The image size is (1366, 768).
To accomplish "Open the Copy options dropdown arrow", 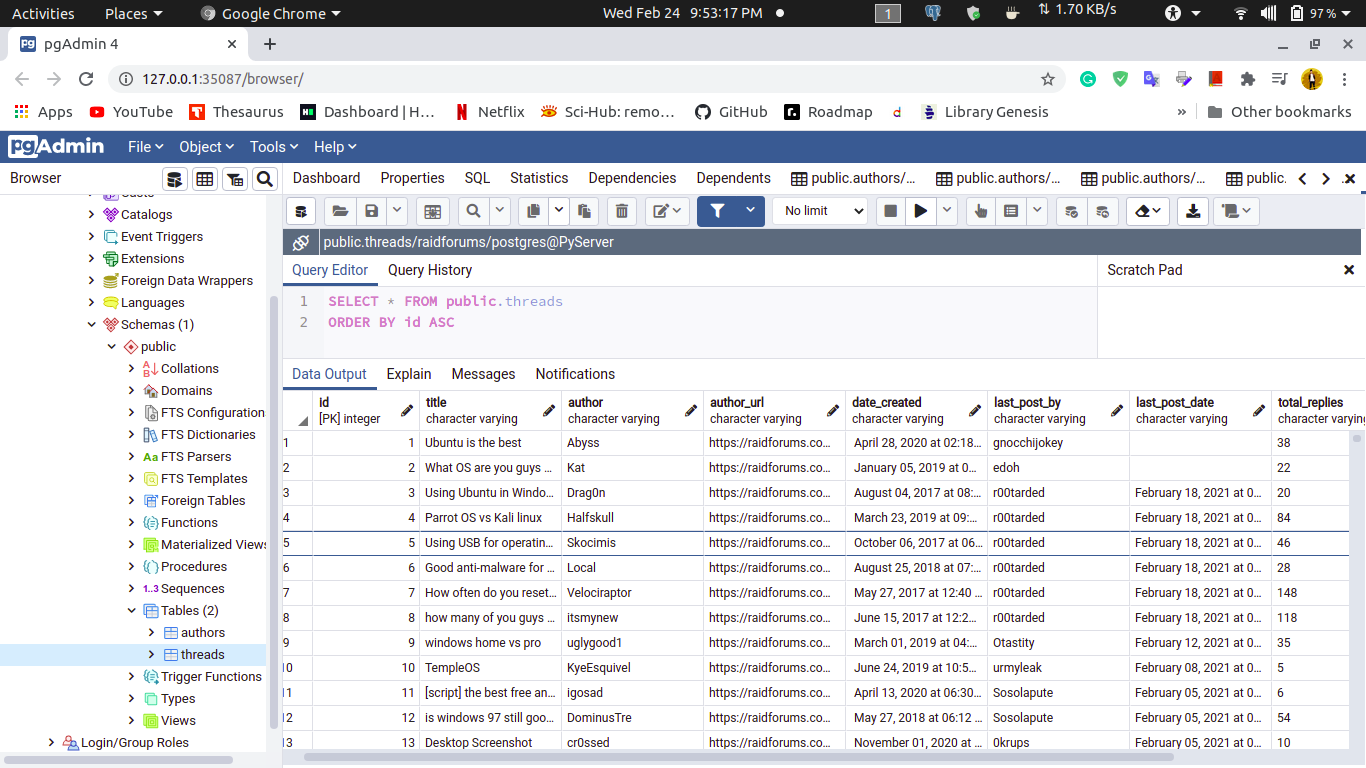I will point(559,211).
